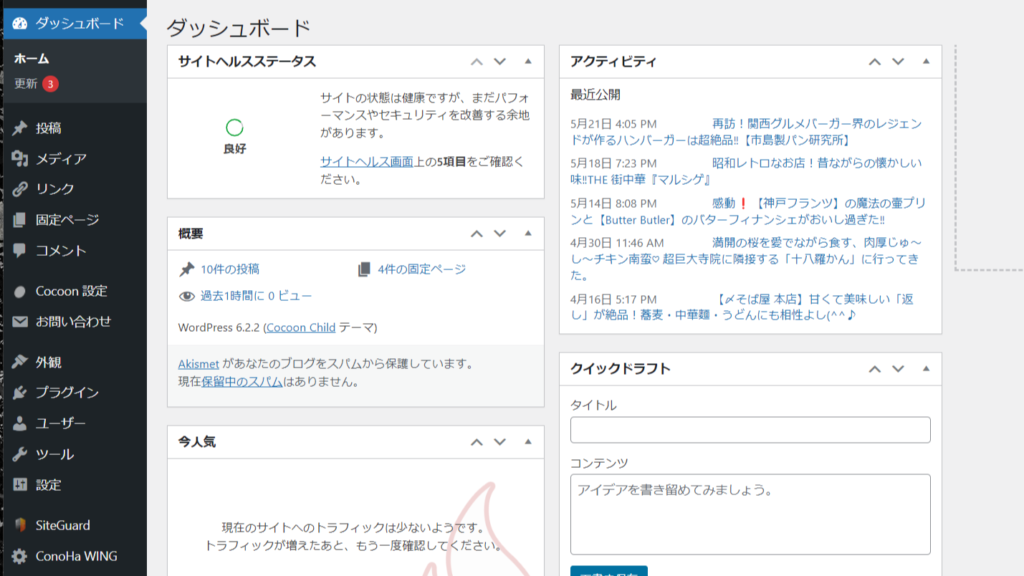Open the Cocoon Child theme link

click(x=300, y=327)
